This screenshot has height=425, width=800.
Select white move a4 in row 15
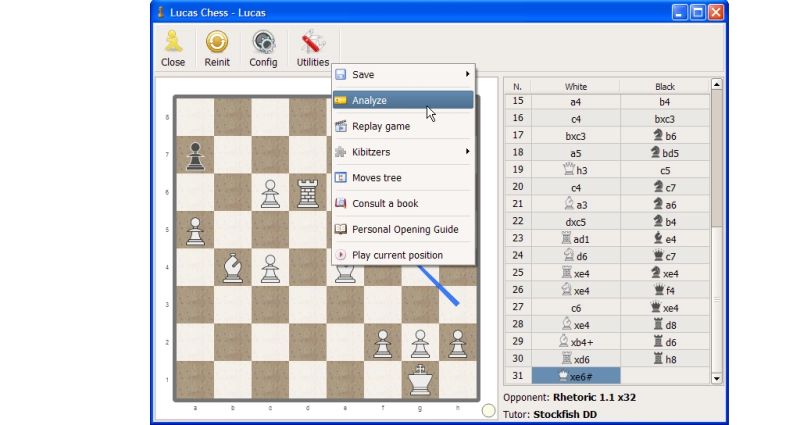576,102
